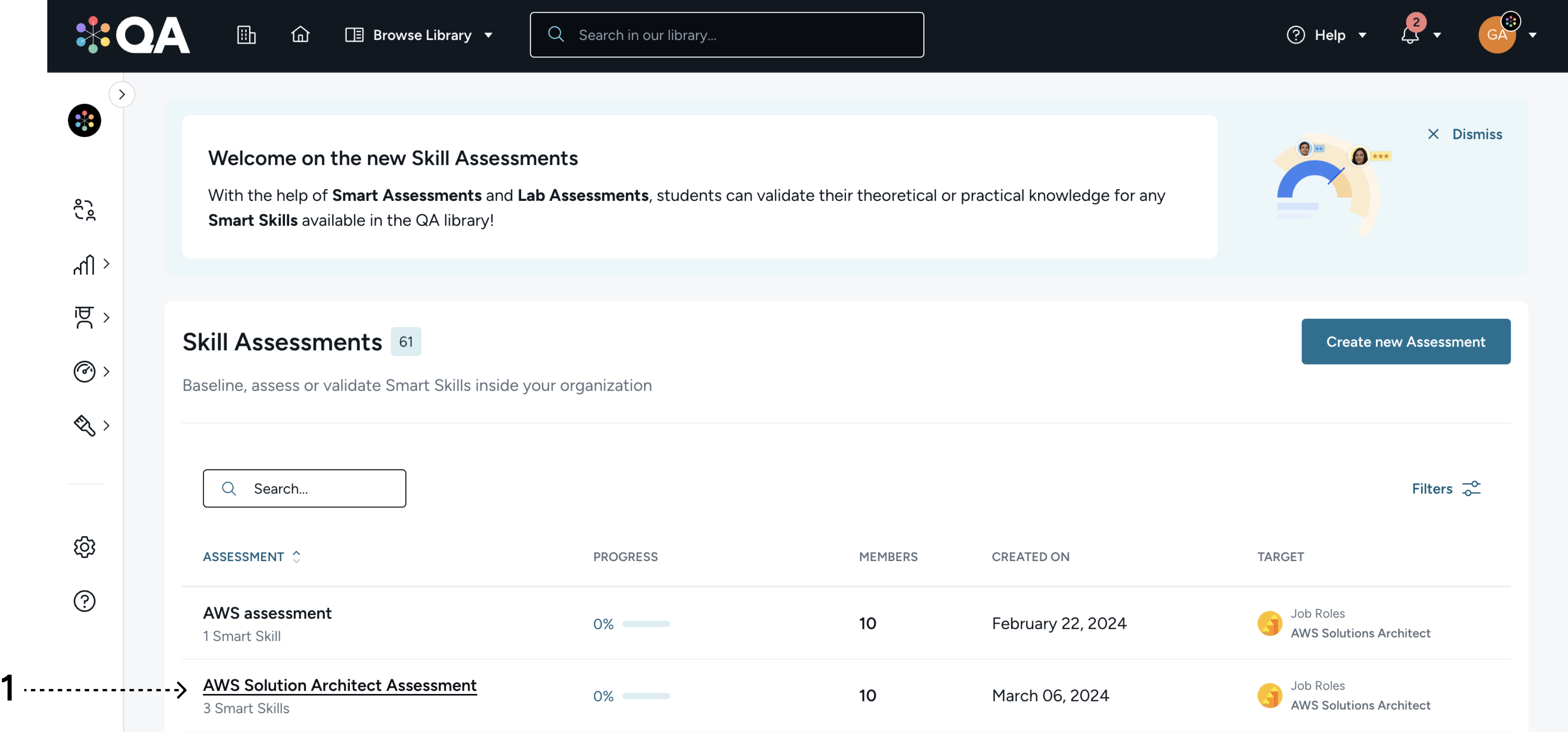Go to the Home icon
Screen dimensions: 1568x732
(300, 35)
